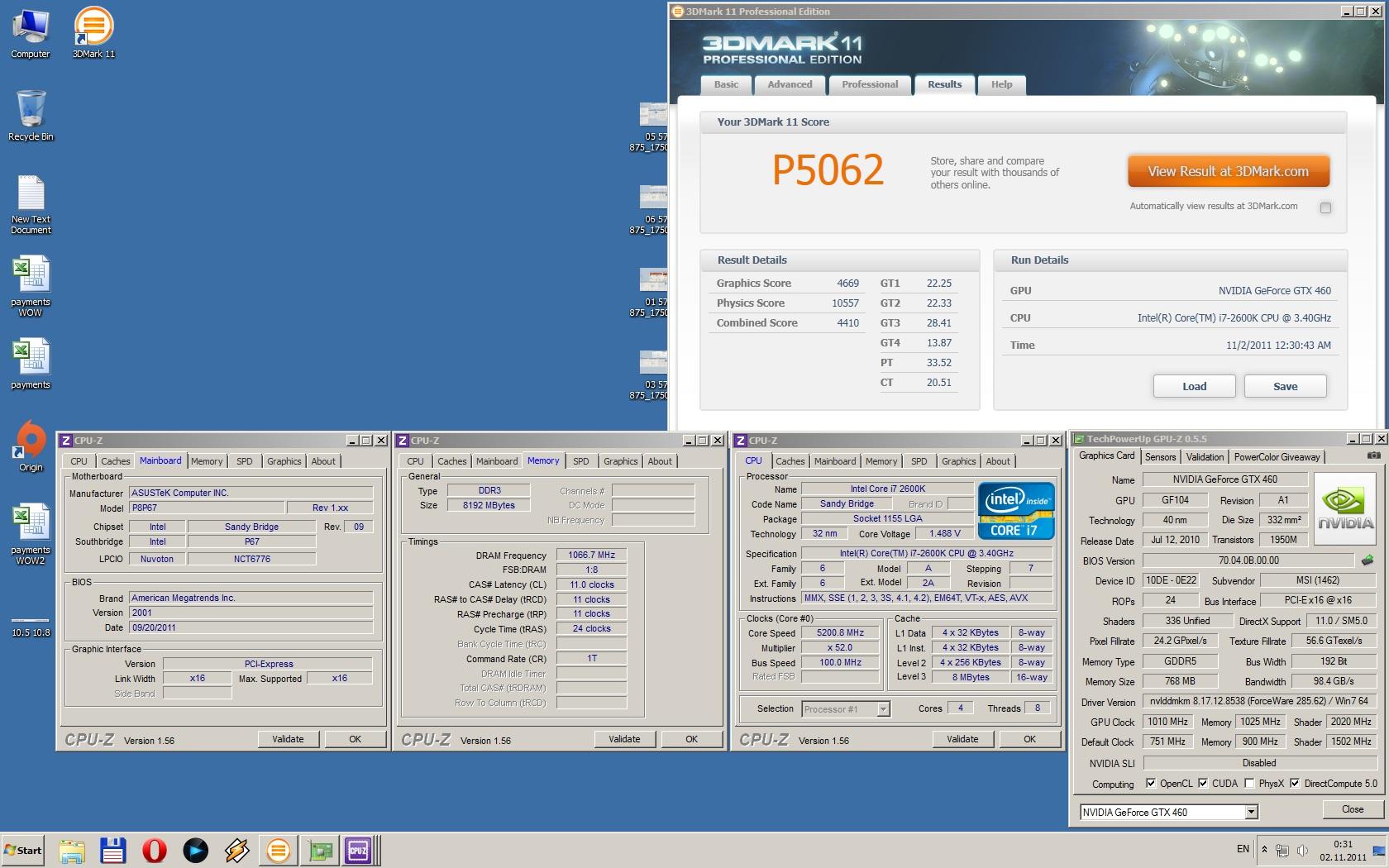Click Validate in Mainboard CPU-Z window
This screenshot has width=1389, height=868.
click(x=288, y=739)
